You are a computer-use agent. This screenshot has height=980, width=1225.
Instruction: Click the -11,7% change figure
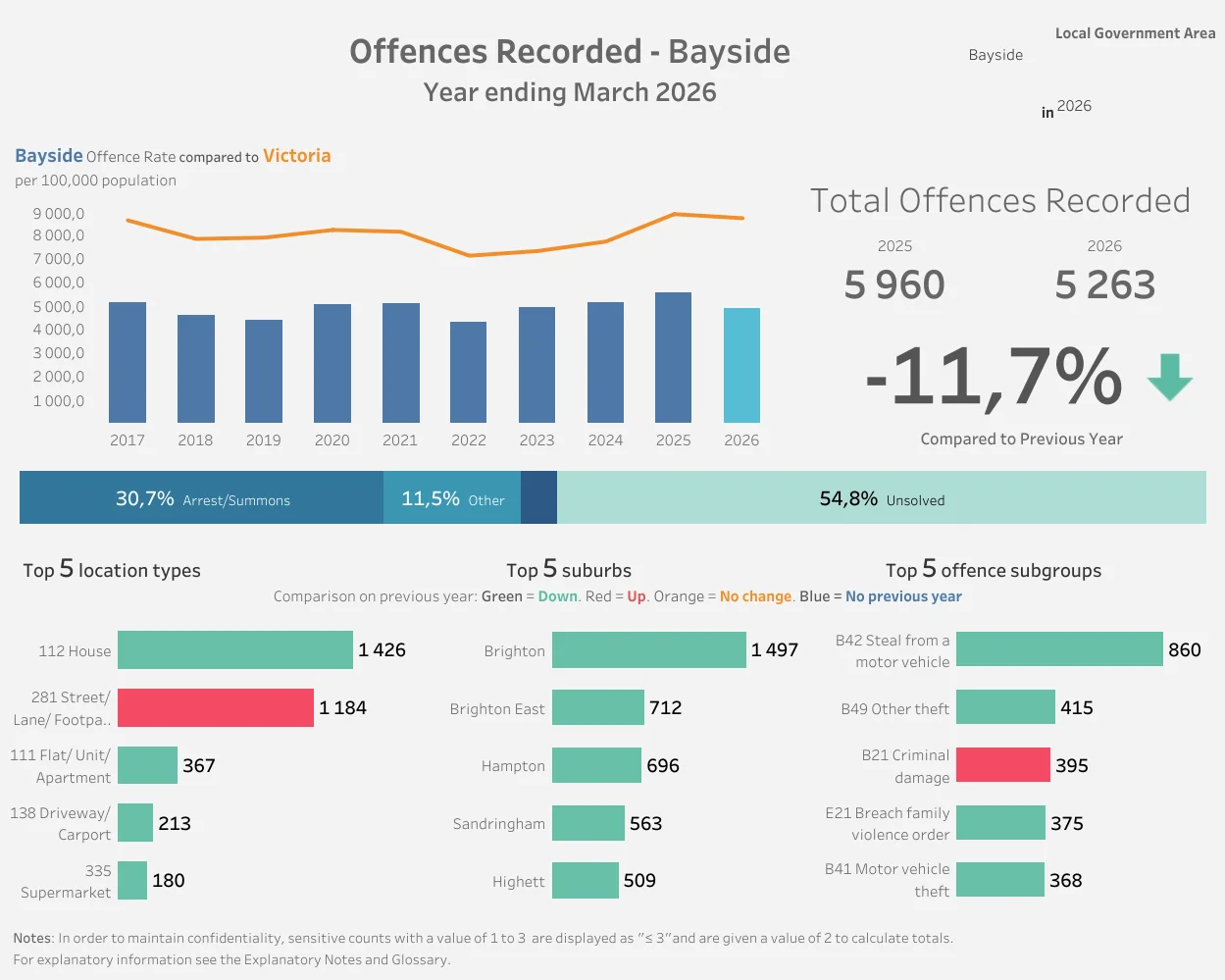(x=994, y=376)
